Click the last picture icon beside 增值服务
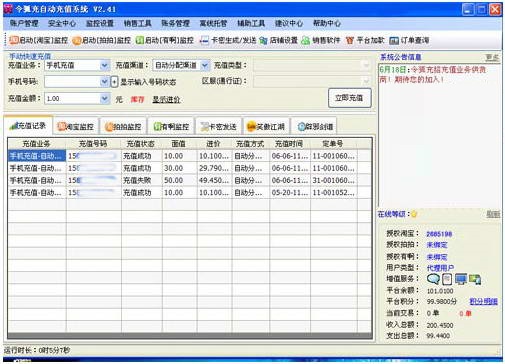The width and height of the screenshot is (505, 364). 475,279
